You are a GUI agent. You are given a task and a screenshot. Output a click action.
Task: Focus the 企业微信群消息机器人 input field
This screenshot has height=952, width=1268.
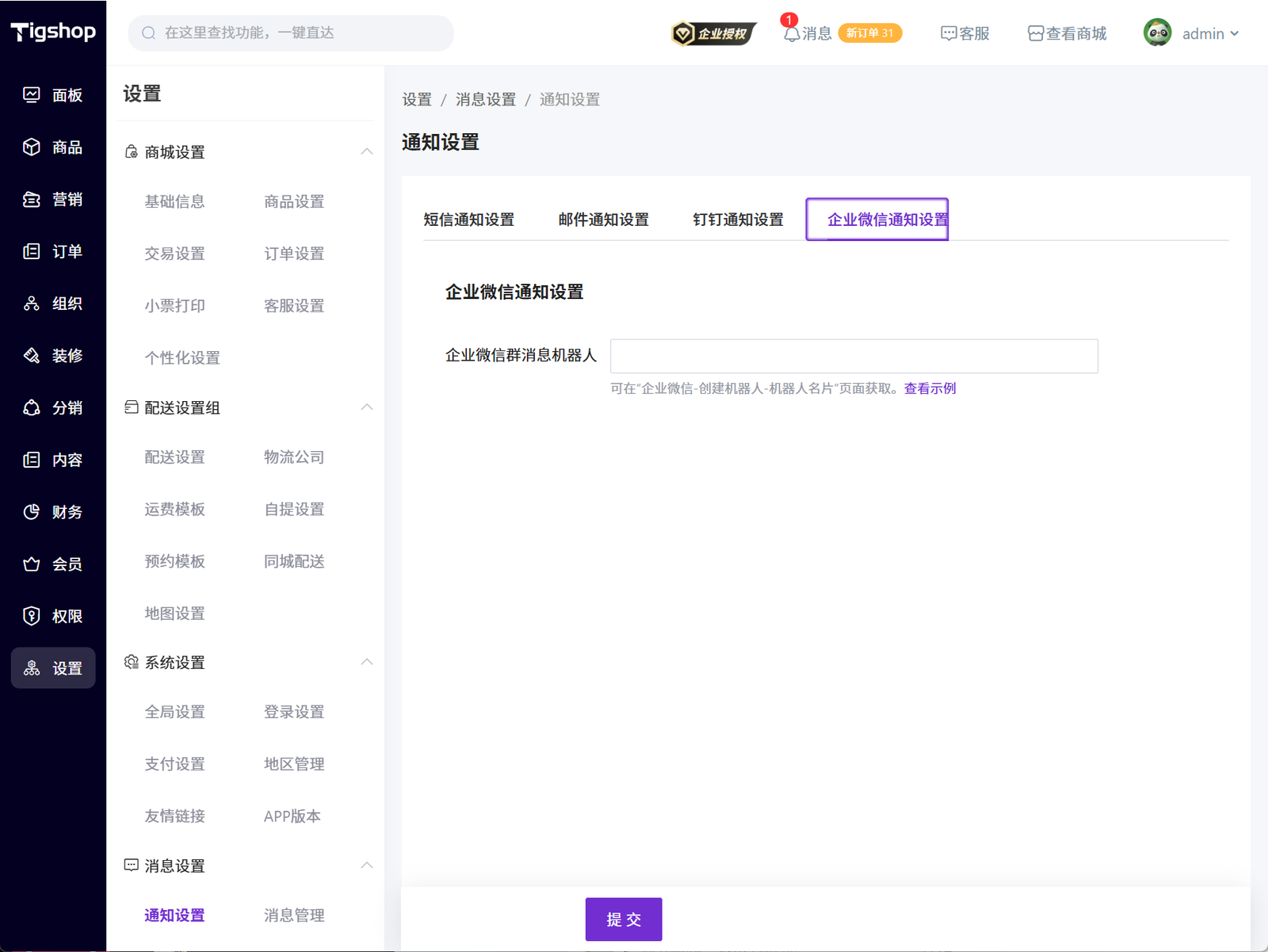(854, 356)
